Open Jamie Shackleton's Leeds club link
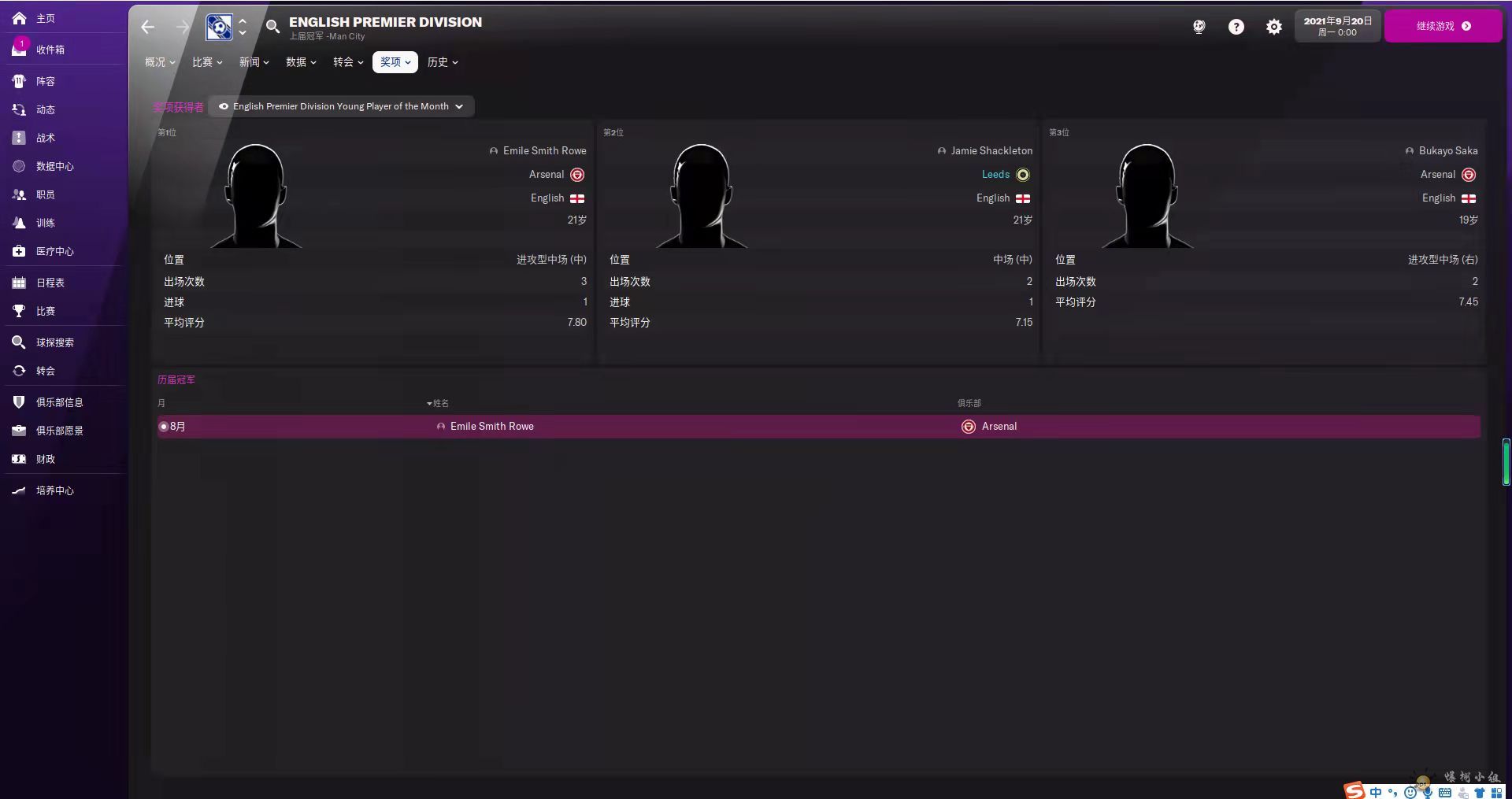1512x799 pixels. point(995,174)
